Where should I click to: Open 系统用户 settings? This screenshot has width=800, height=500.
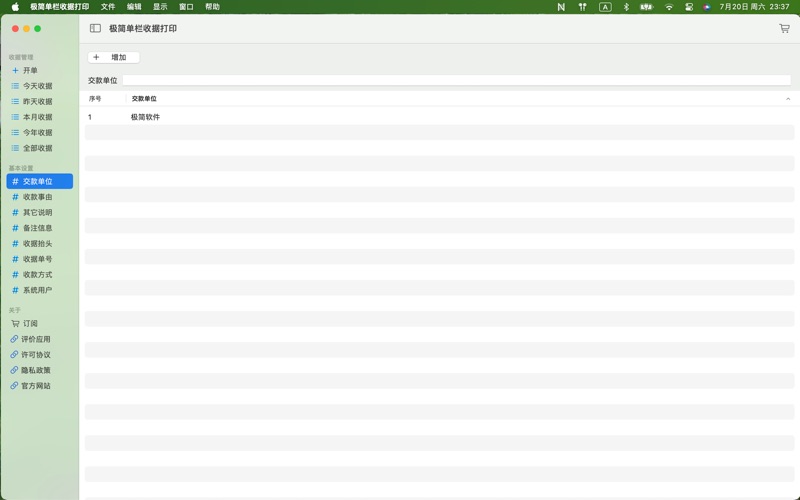click(40, 290)
